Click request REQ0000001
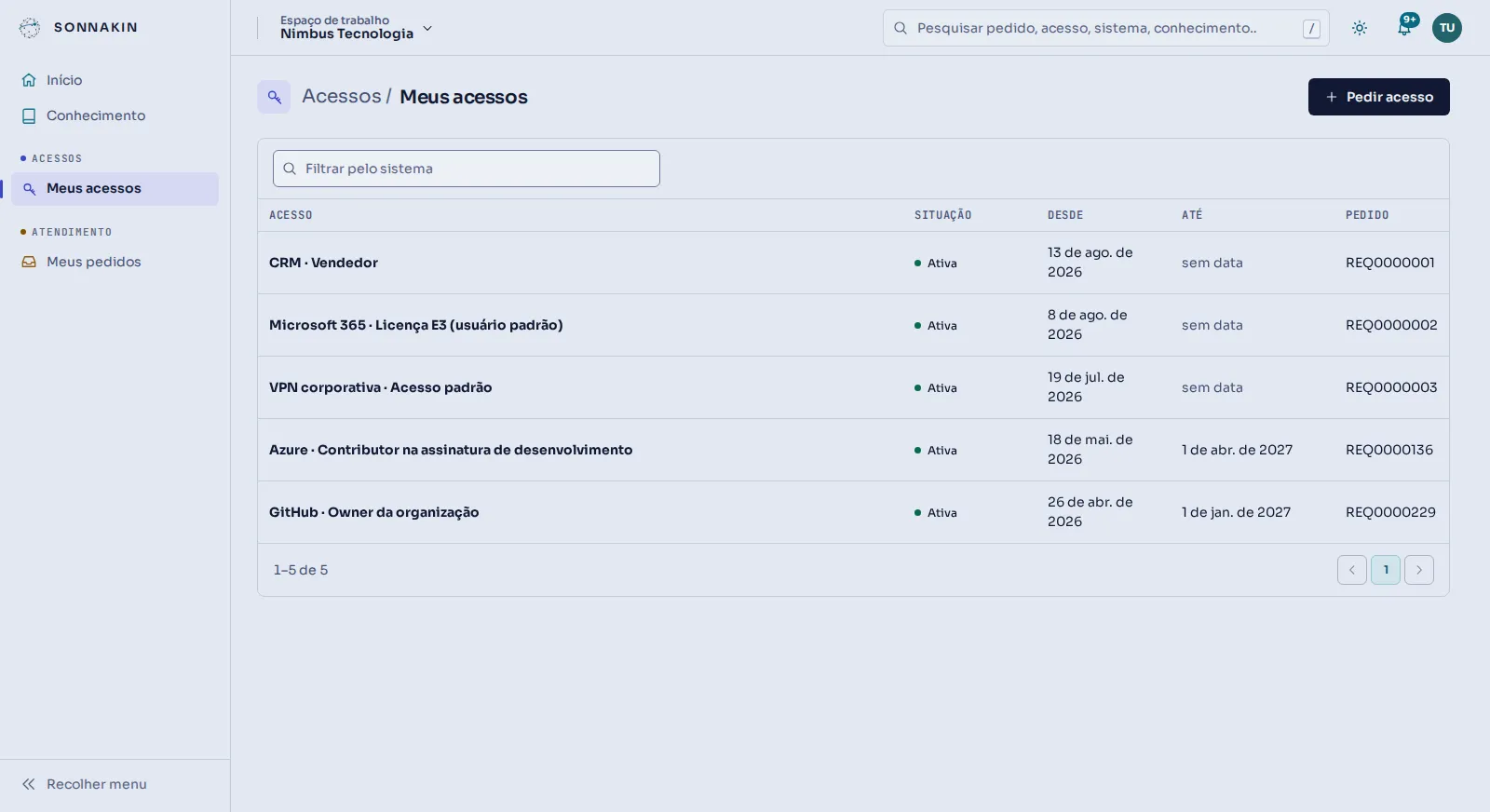This screenshot has height=812, width=1490. pyautogui.click(x=1390, y=263)
